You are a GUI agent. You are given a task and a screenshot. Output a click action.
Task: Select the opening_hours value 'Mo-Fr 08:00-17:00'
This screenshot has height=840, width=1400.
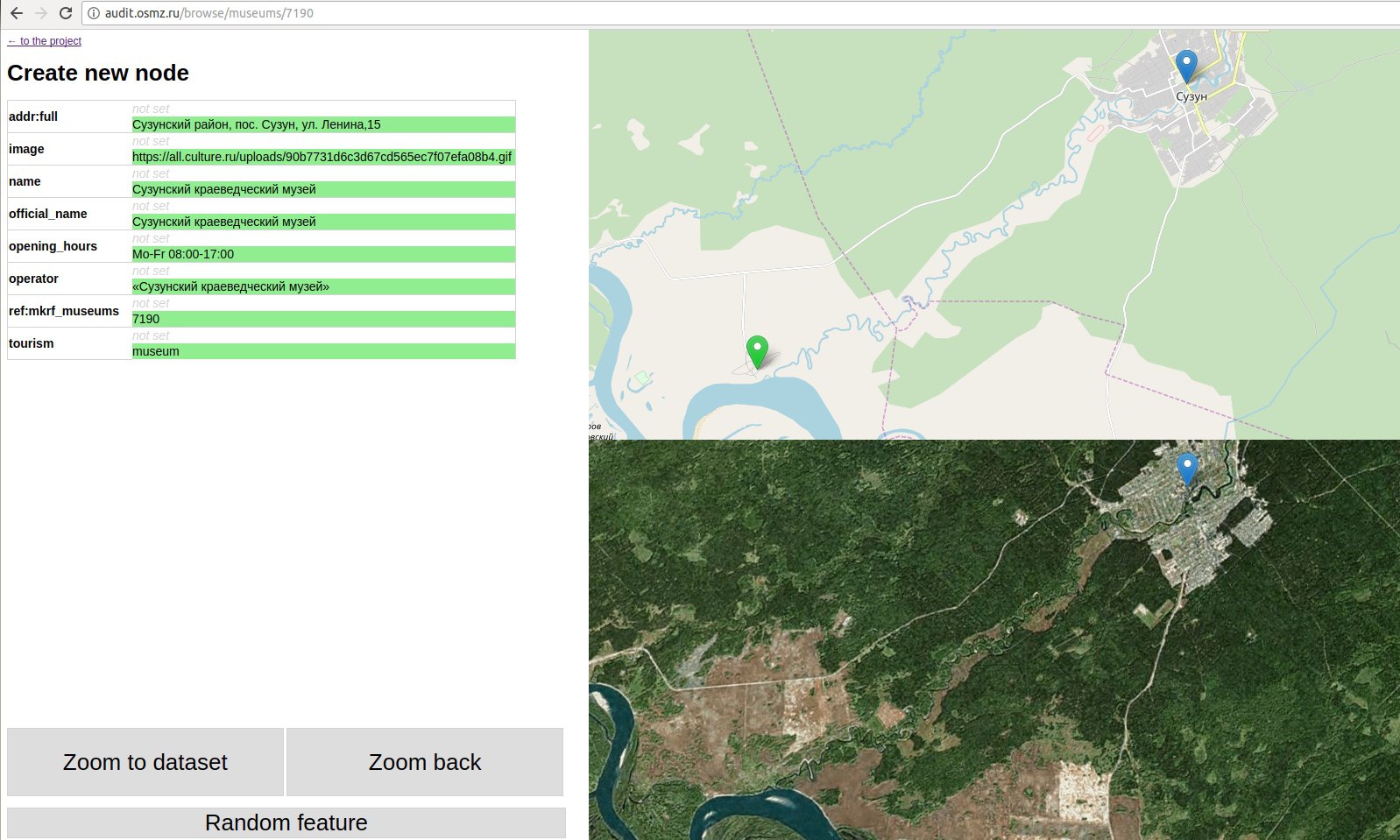coord(323,254)
